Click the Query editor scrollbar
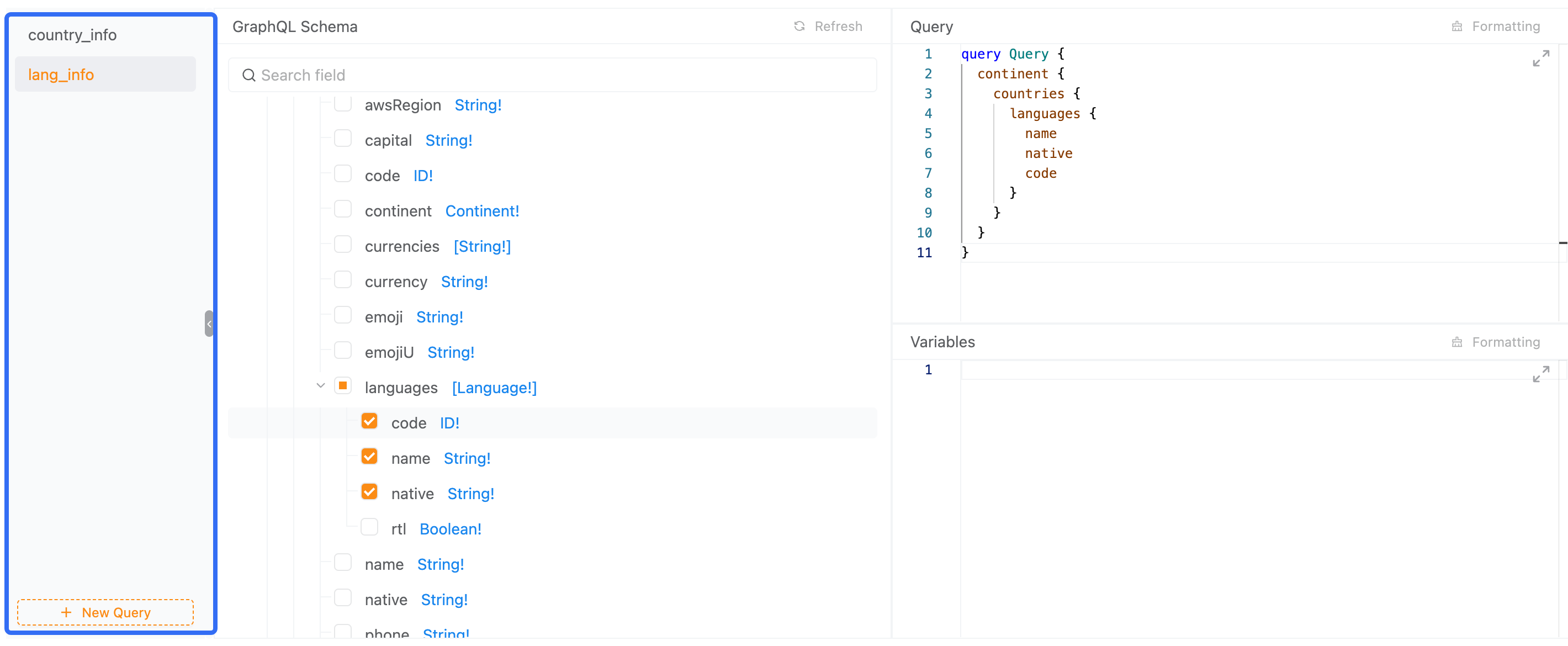The width and height of the screenshot is (1568, 646). coord(1562,183)
